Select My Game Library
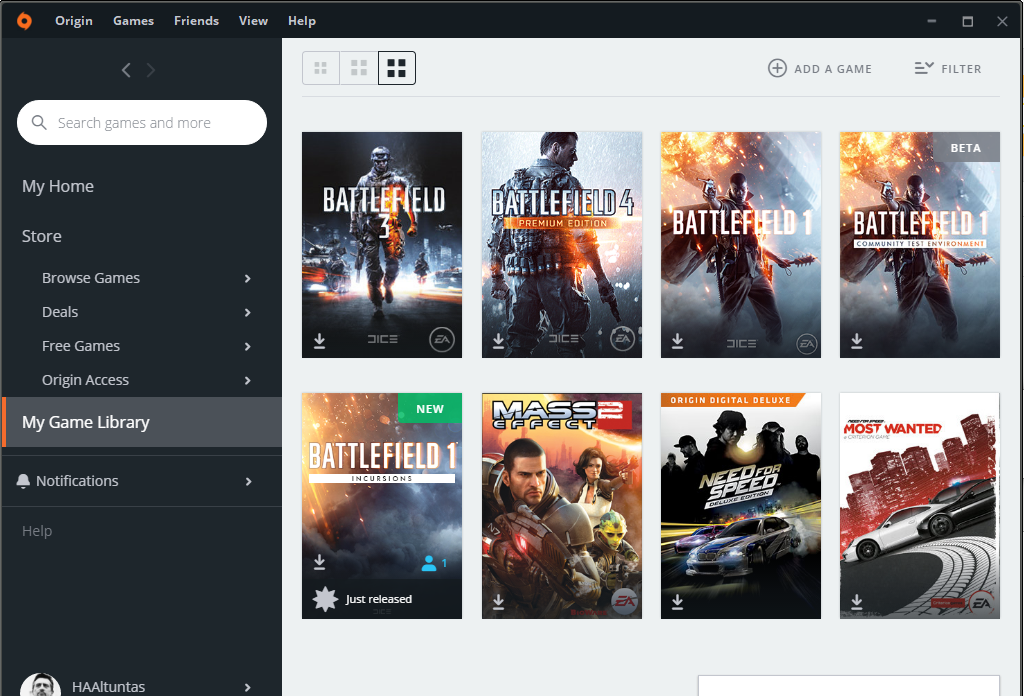Image resolution: width=1024 pixels, height=696 pixels. pos(142,422)
